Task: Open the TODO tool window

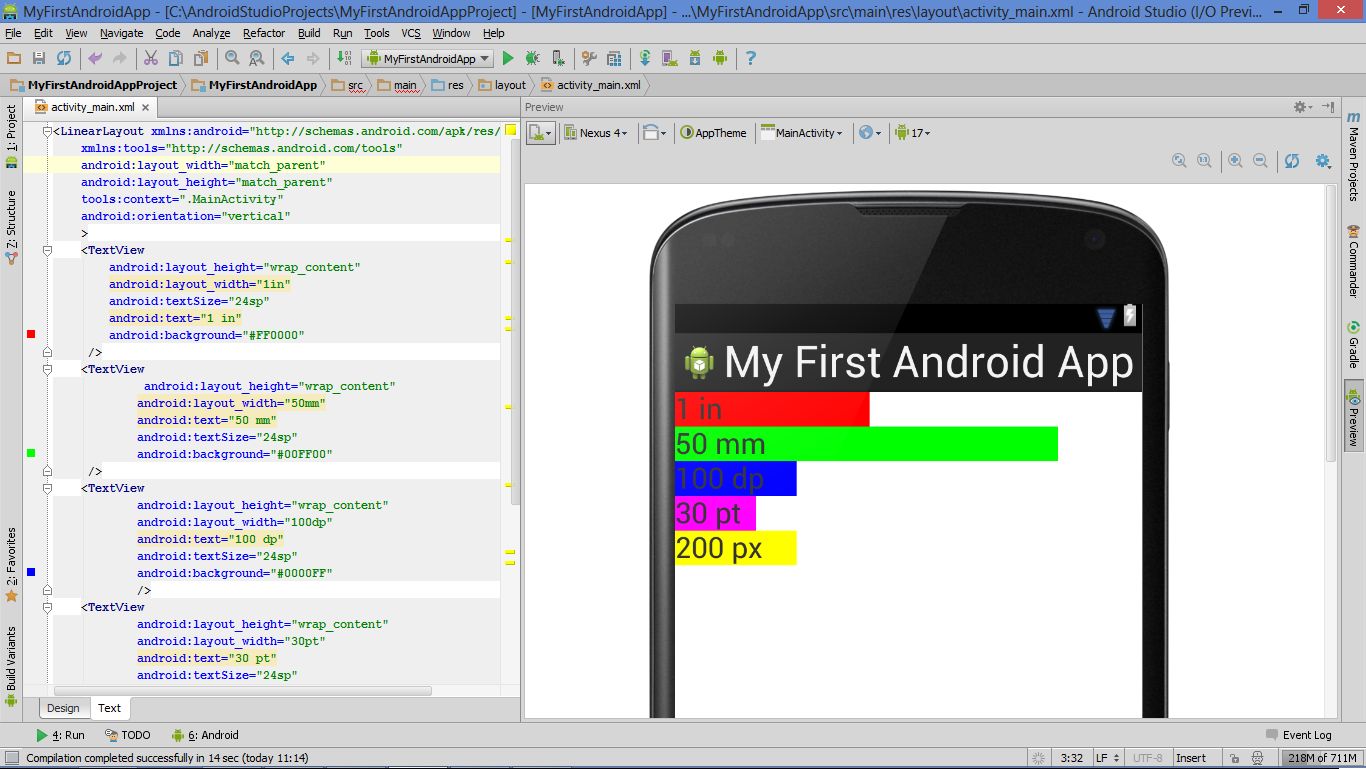Action: point(128,735)
